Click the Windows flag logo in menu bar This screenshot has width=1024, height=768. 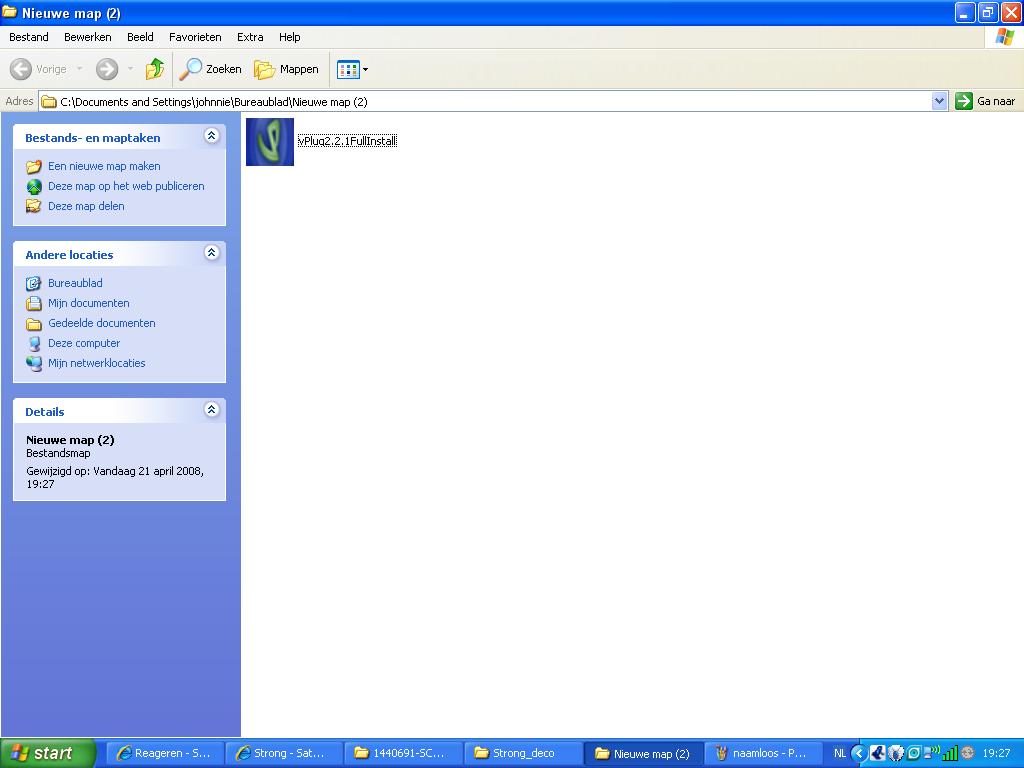(x=1004, y=37)
